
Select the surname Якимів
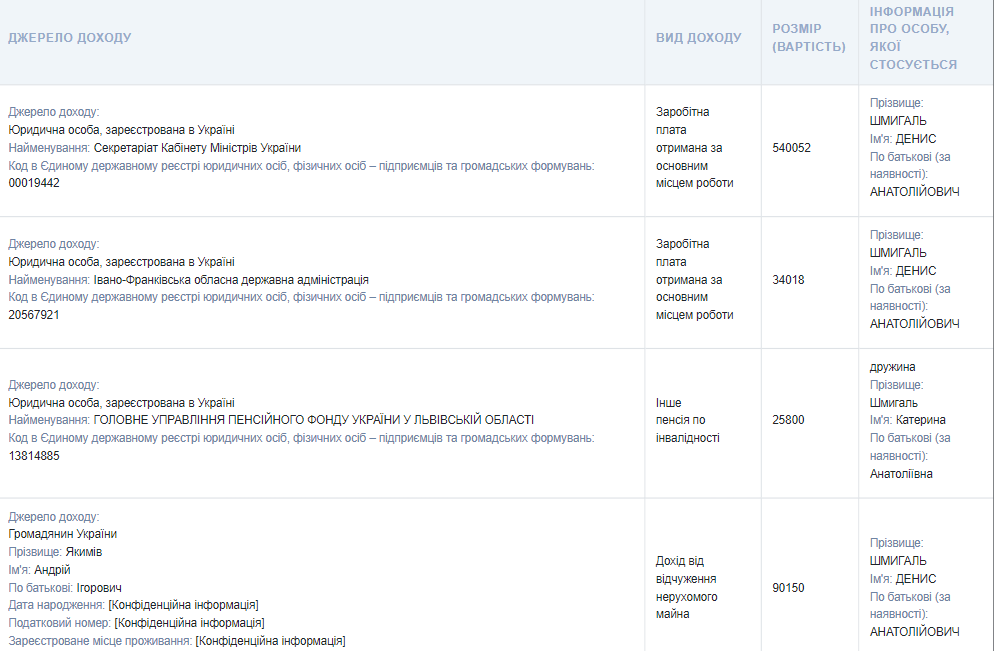coord(84,552)
